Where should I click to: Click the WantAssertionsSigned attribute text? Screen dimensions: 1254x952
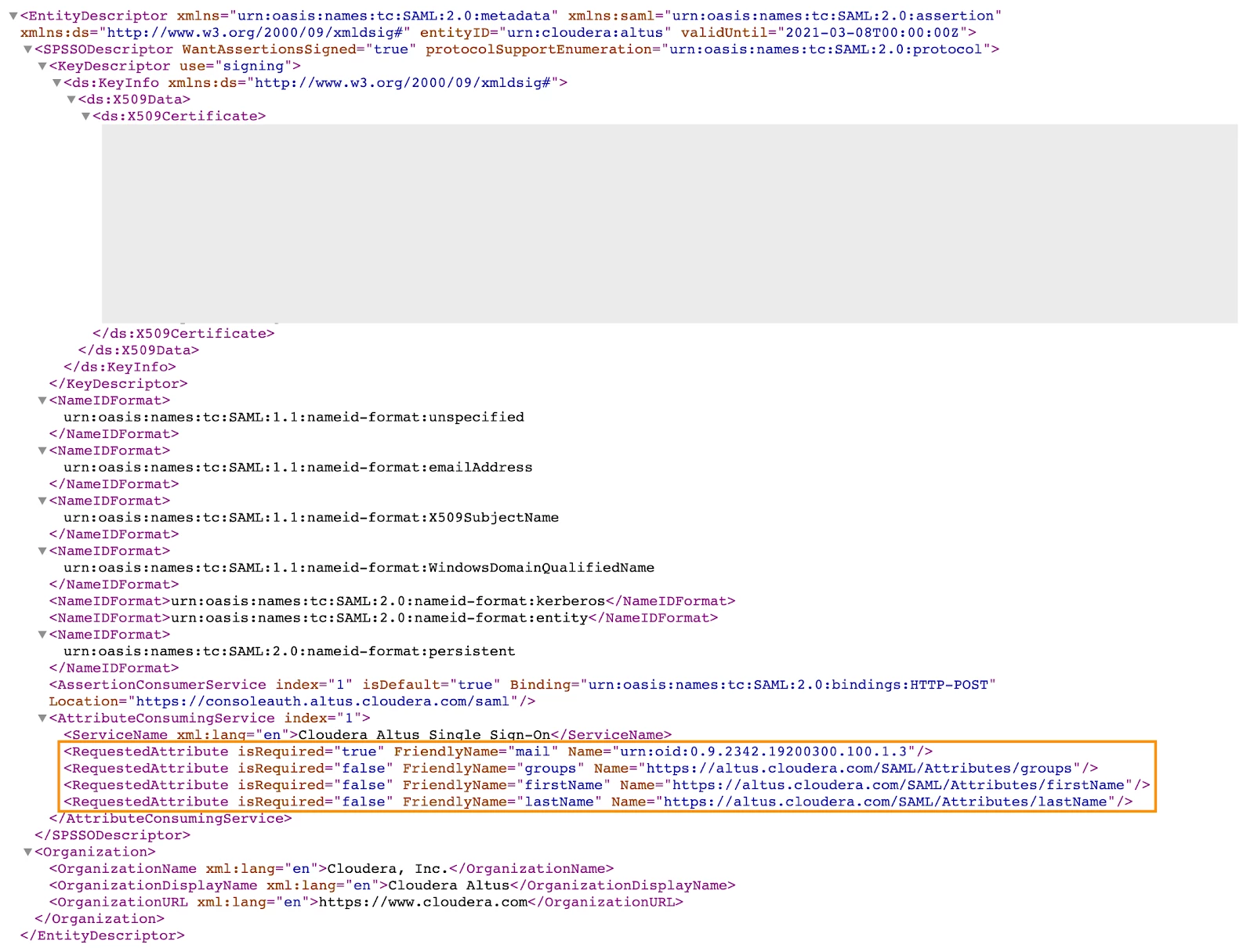click(270, 49)
